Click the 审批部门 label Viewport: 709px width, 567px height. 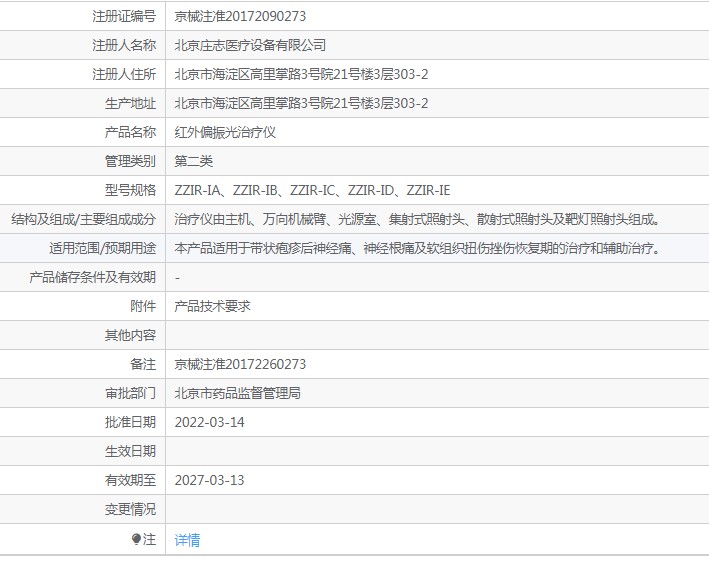130,393
